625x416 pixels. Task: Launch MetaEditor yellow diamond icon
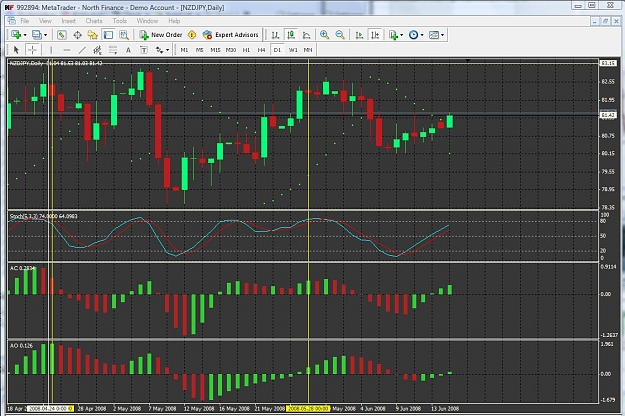point(192,35)
